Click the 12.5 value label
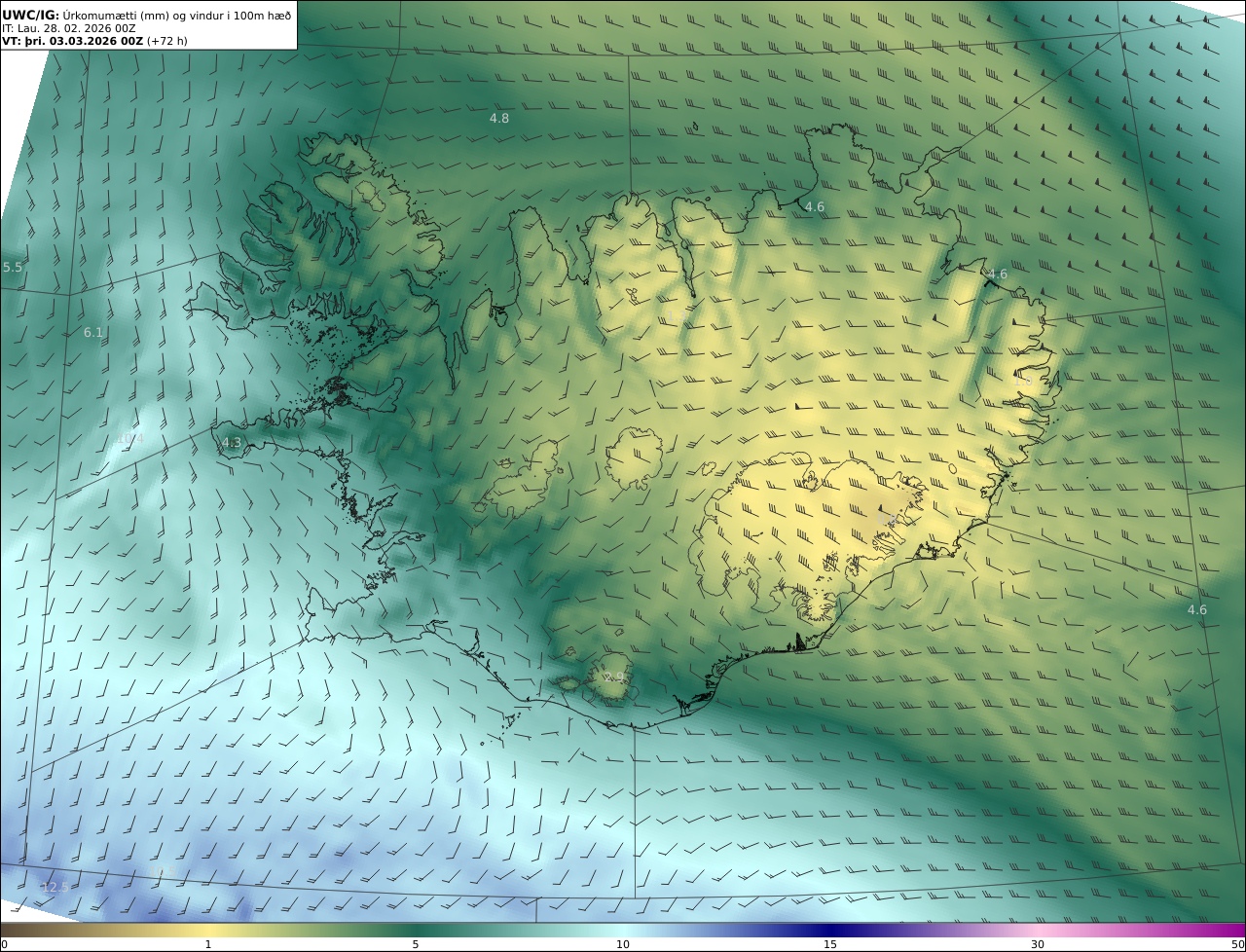Viewport: 1246px width, 952px height. pos(55,887)
